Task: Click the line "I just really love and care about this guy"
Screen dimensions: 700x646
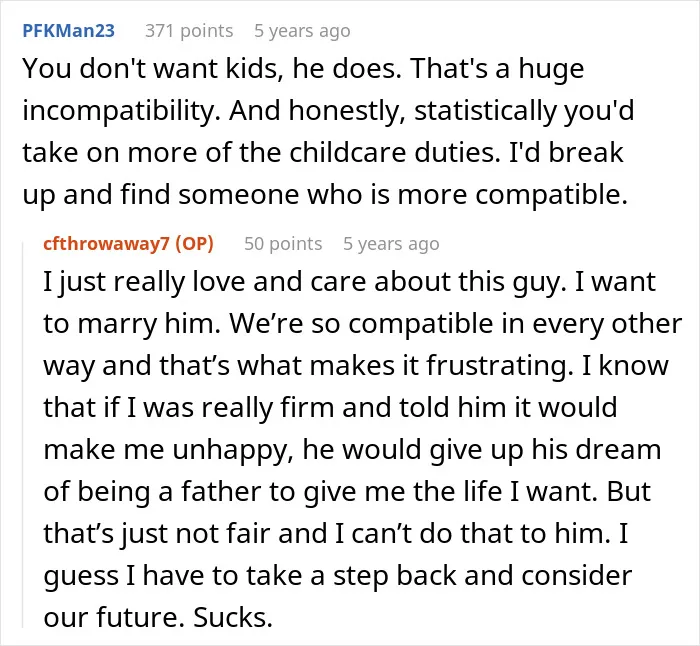Action: pos(302,282)
